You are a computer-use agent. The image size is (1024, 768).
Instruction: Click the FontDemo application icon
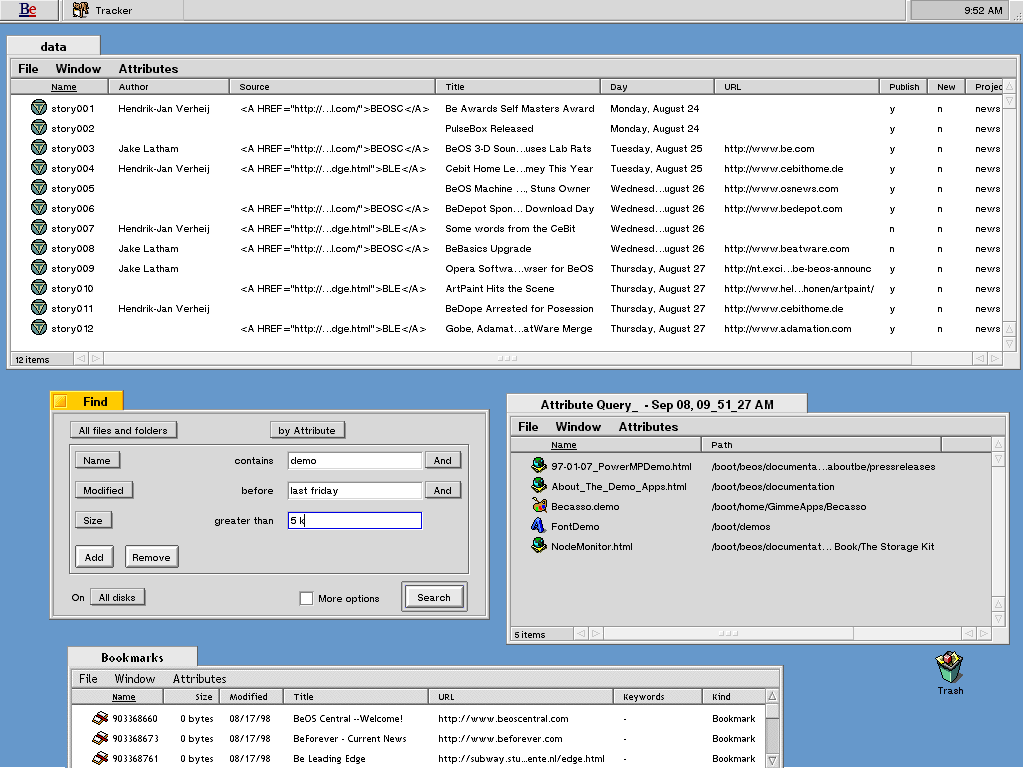[x=539, y=526]
